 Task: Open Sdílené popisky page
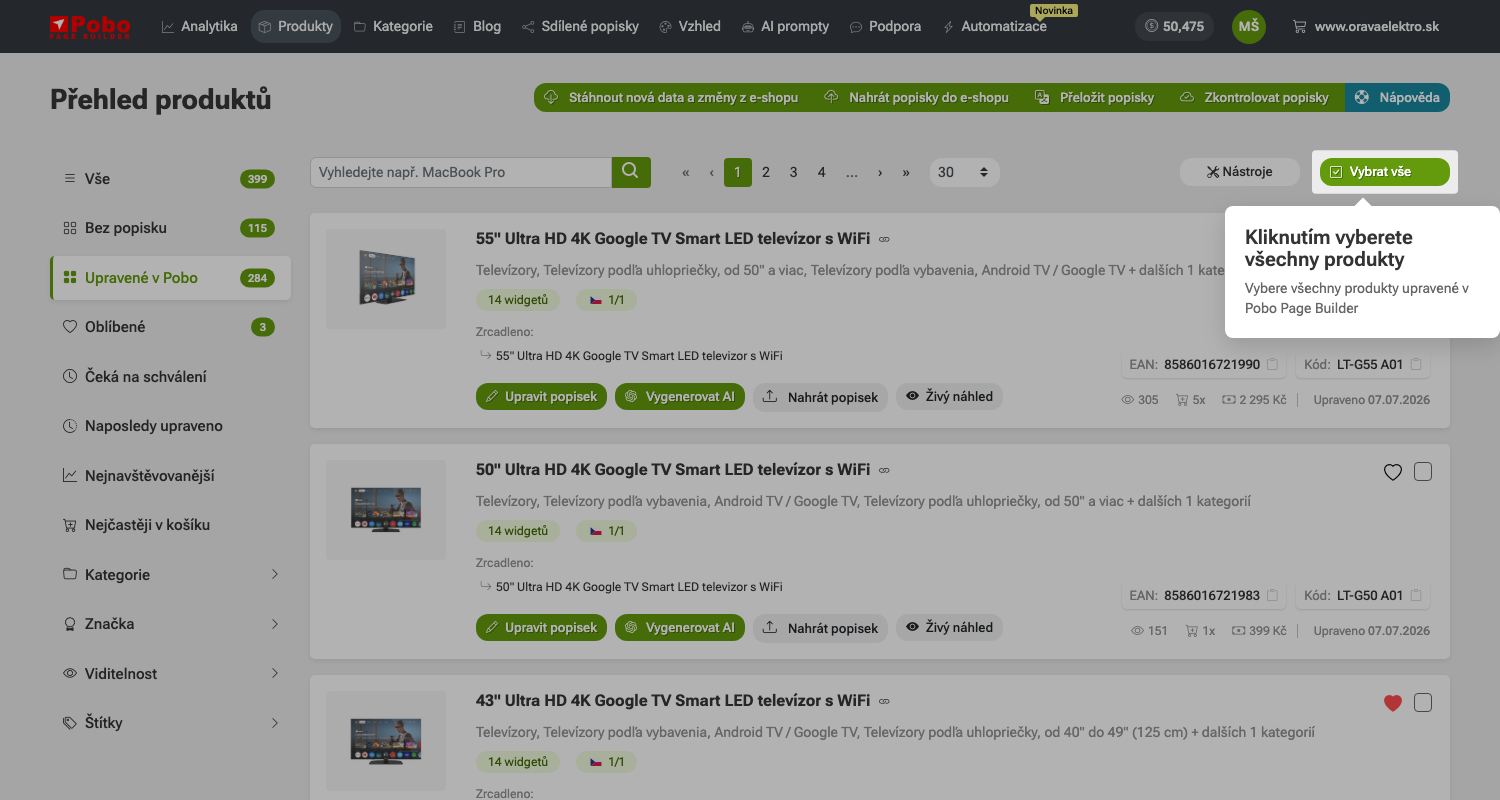tap(580, 26)
